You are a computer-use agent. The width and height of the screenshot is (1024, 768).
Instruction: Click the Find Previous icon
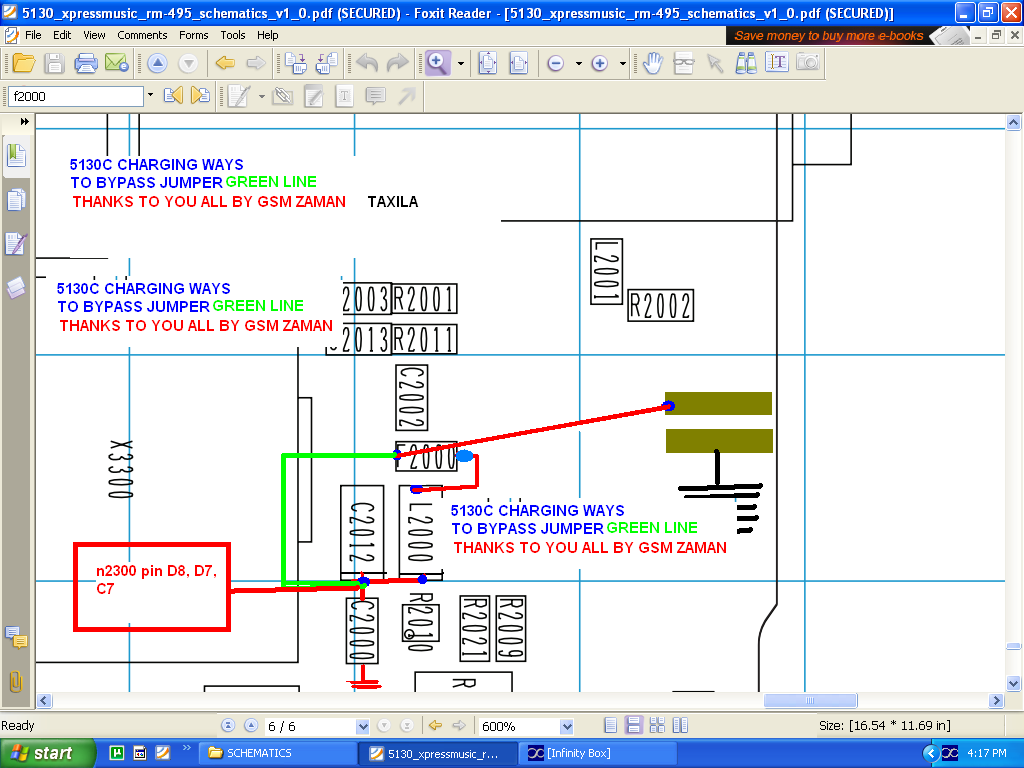pos(173,96)
